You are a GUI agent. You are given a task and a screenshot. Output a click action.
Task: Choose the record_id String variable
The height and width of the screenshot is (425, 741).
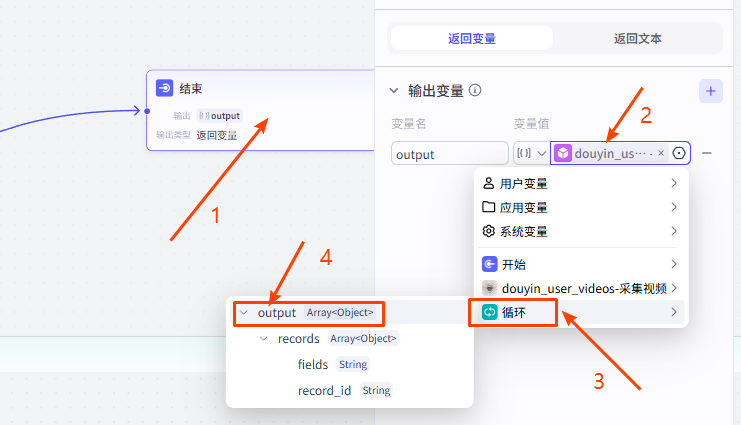(350, 390)
